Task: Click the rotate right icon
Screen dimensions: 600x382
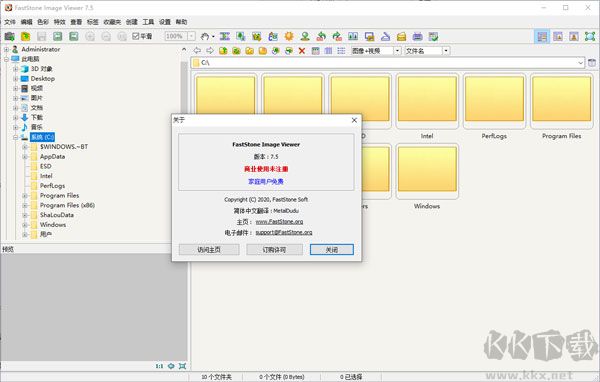Action: click(337, 37)
